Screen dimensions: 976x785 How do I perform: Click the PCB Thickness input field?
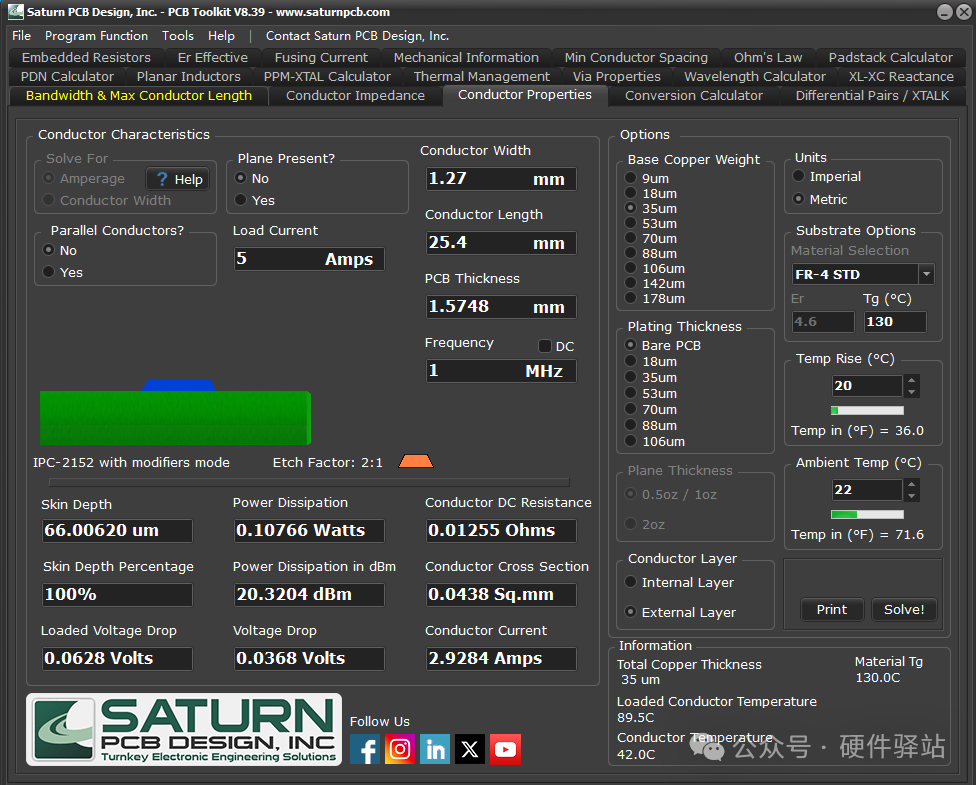coord(501,307)
